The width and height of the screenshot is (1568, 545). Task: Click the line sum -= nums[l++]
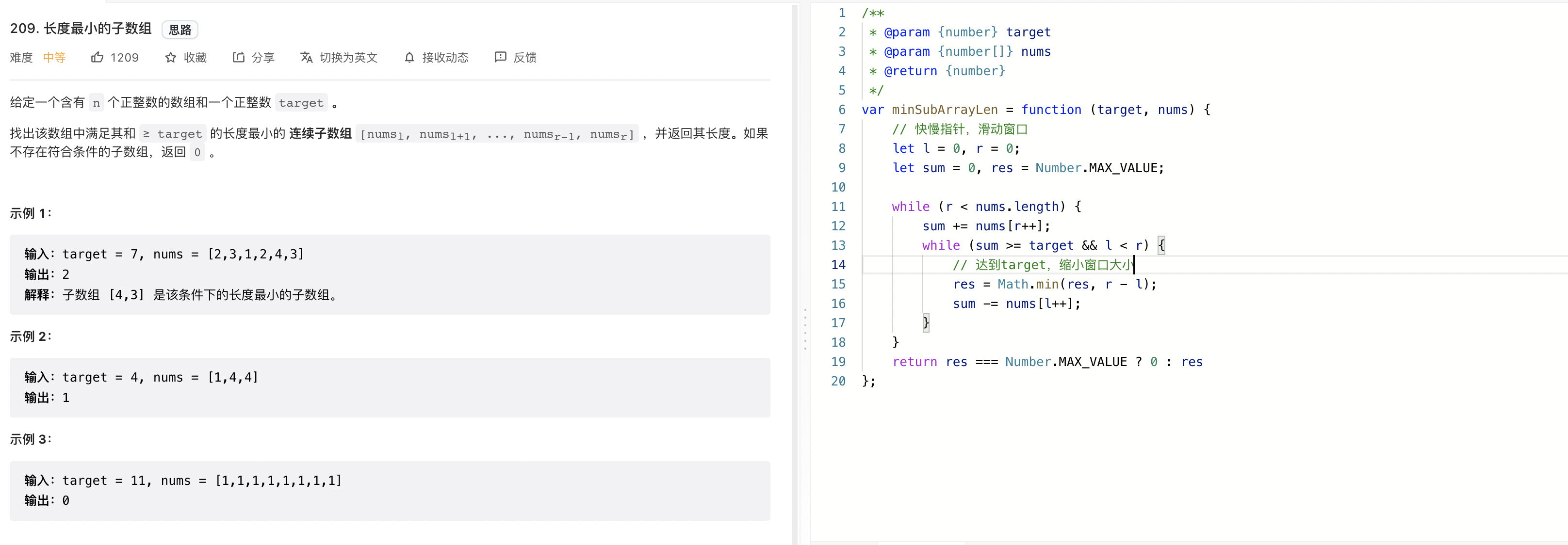pyautogui.click(x=1016, y=304)
